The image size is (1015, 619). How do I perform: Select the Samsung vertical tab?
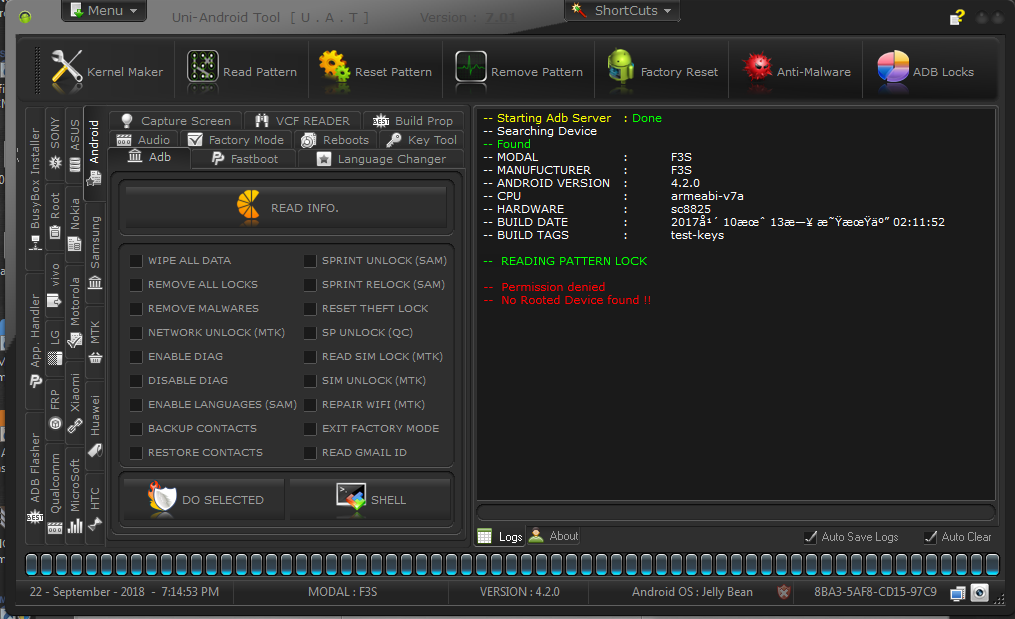click(95, 251)
